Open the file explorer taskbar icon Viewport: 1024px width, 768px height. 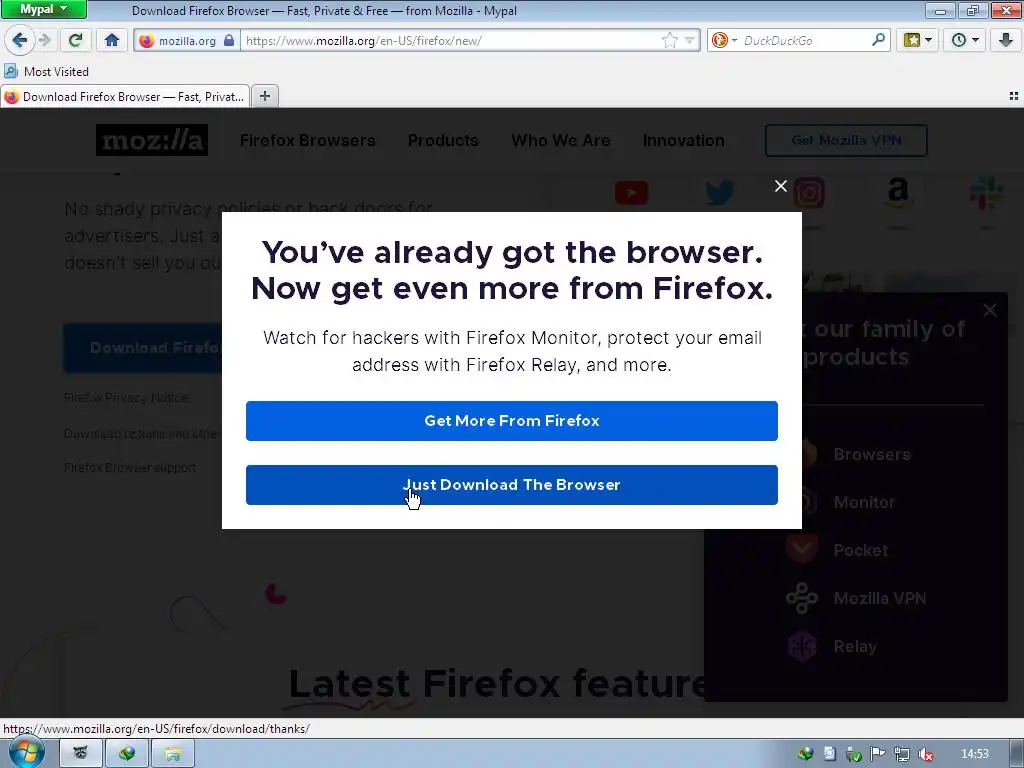click(173, 754)
